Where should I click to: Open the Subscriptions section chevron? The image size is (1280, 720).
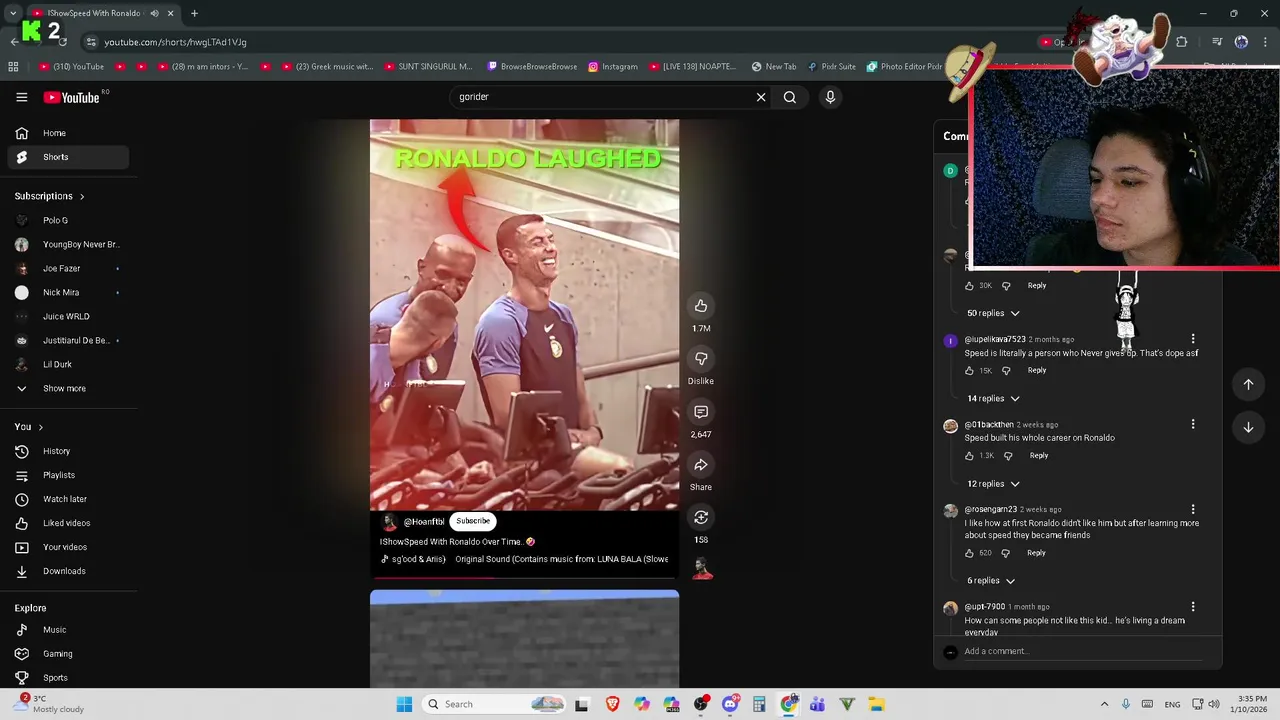click(82, 197)
